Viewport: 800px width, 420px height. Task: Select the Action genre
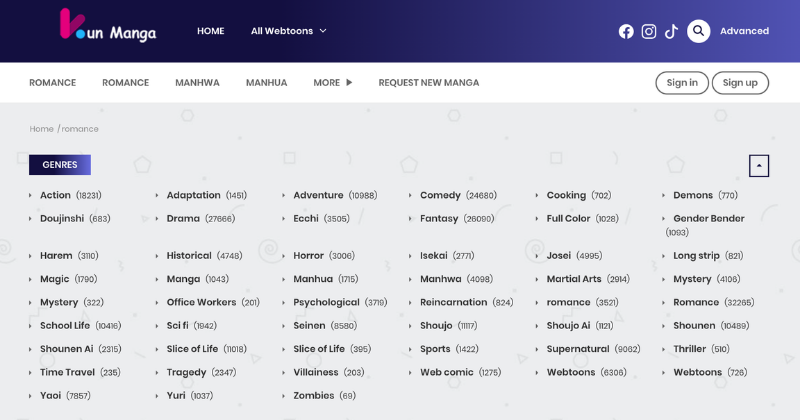(x=55, y=195)
